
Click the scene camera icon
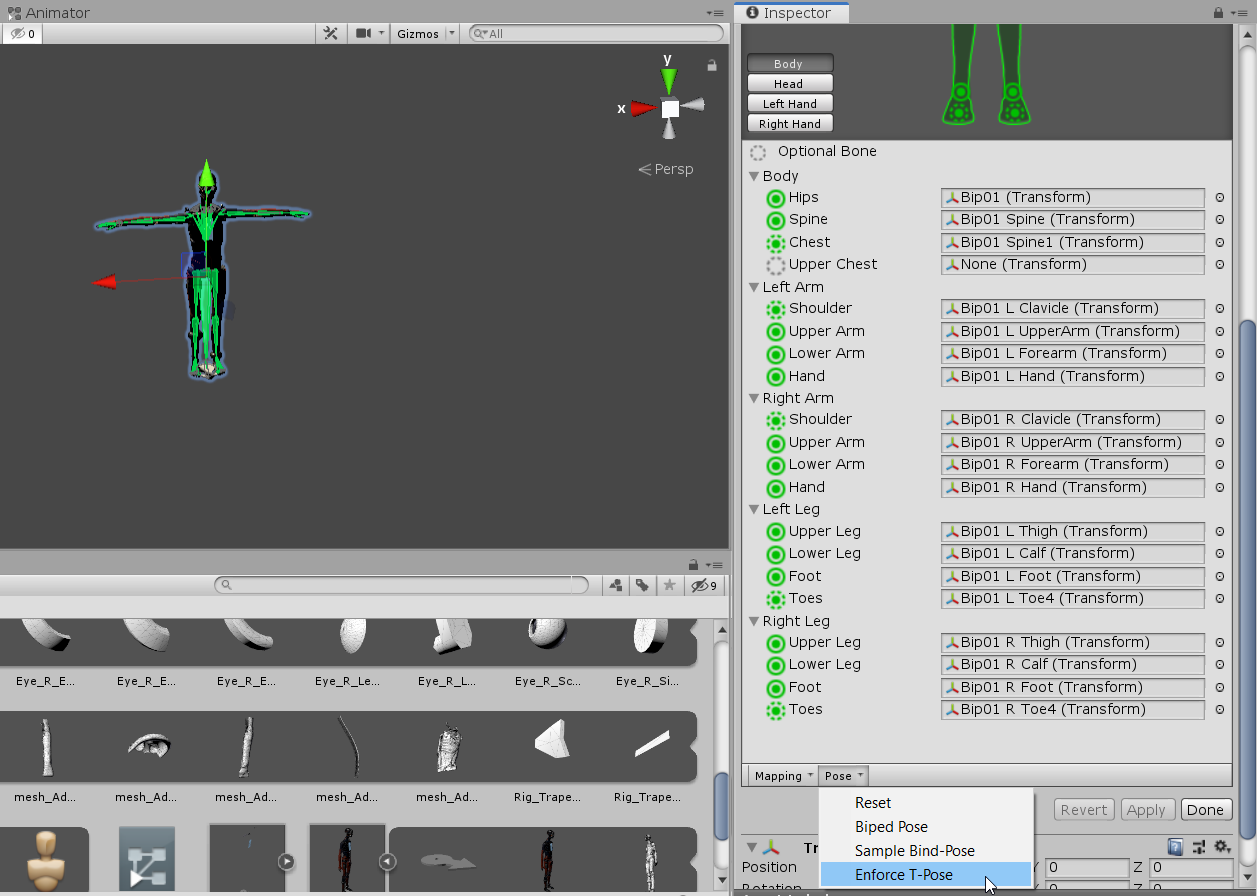[362, 34]
